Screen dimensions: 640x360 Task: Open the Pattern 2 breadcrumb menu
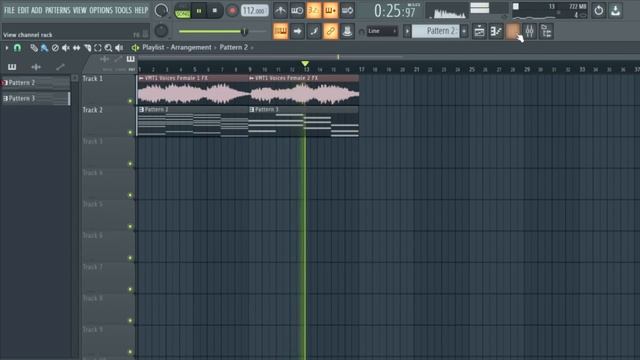(233, 47)
